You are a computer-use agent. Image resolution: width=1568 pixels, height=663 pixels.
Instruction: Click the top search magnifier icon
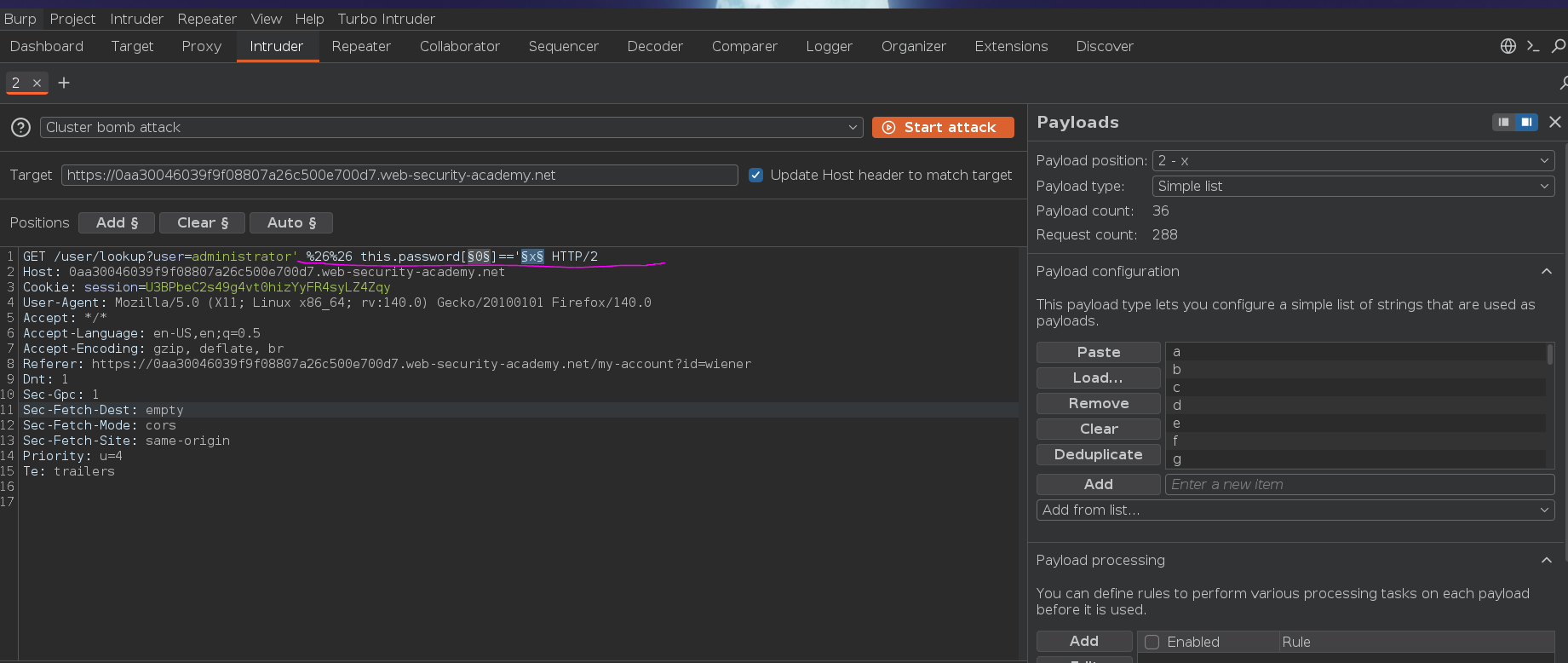[1559, 46]
